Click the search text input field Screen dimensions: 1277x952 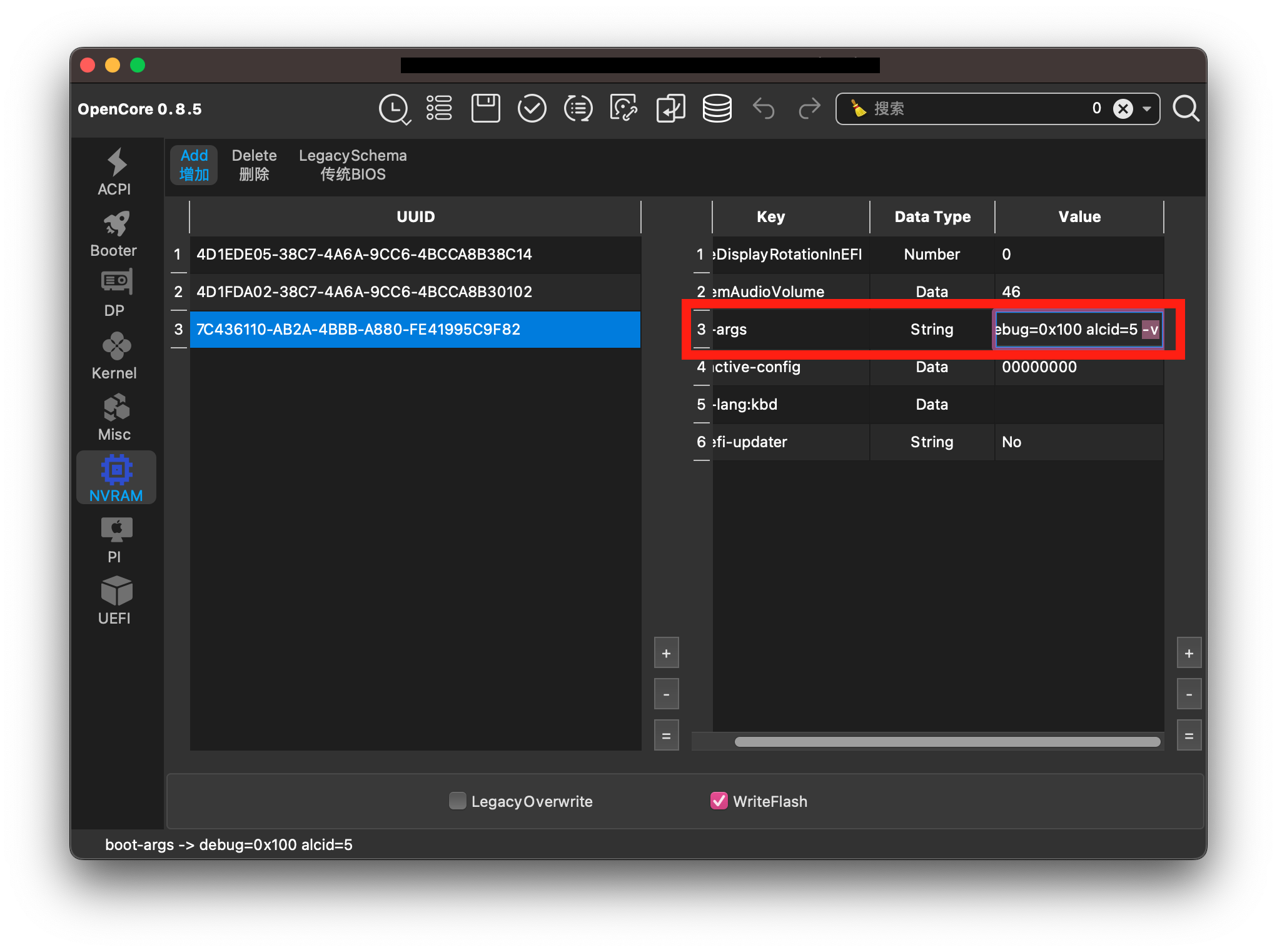(x=976, y=109)
